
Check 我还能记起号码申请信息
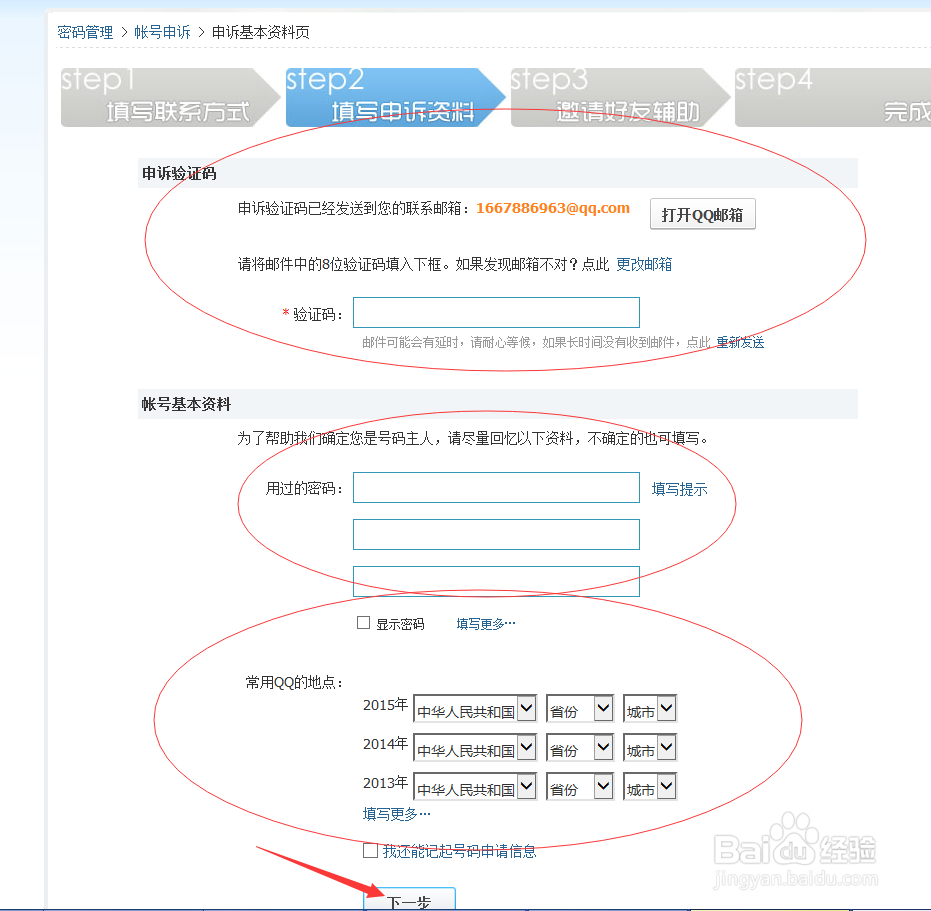[x=369, y=851]
